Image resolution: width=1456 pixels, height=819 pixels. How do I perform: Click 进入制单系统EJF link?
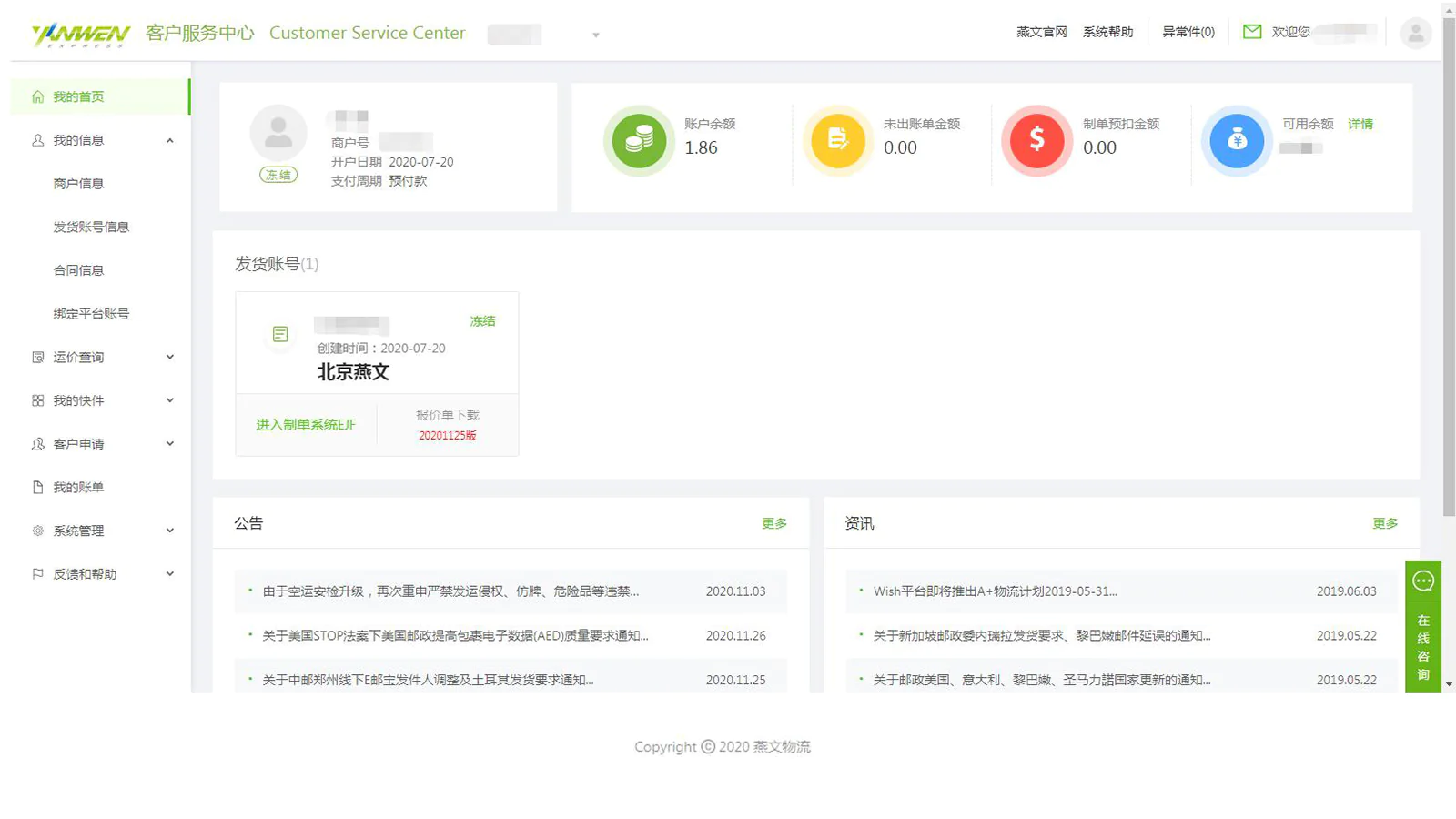pyautogui.click(x=306, y=425)
